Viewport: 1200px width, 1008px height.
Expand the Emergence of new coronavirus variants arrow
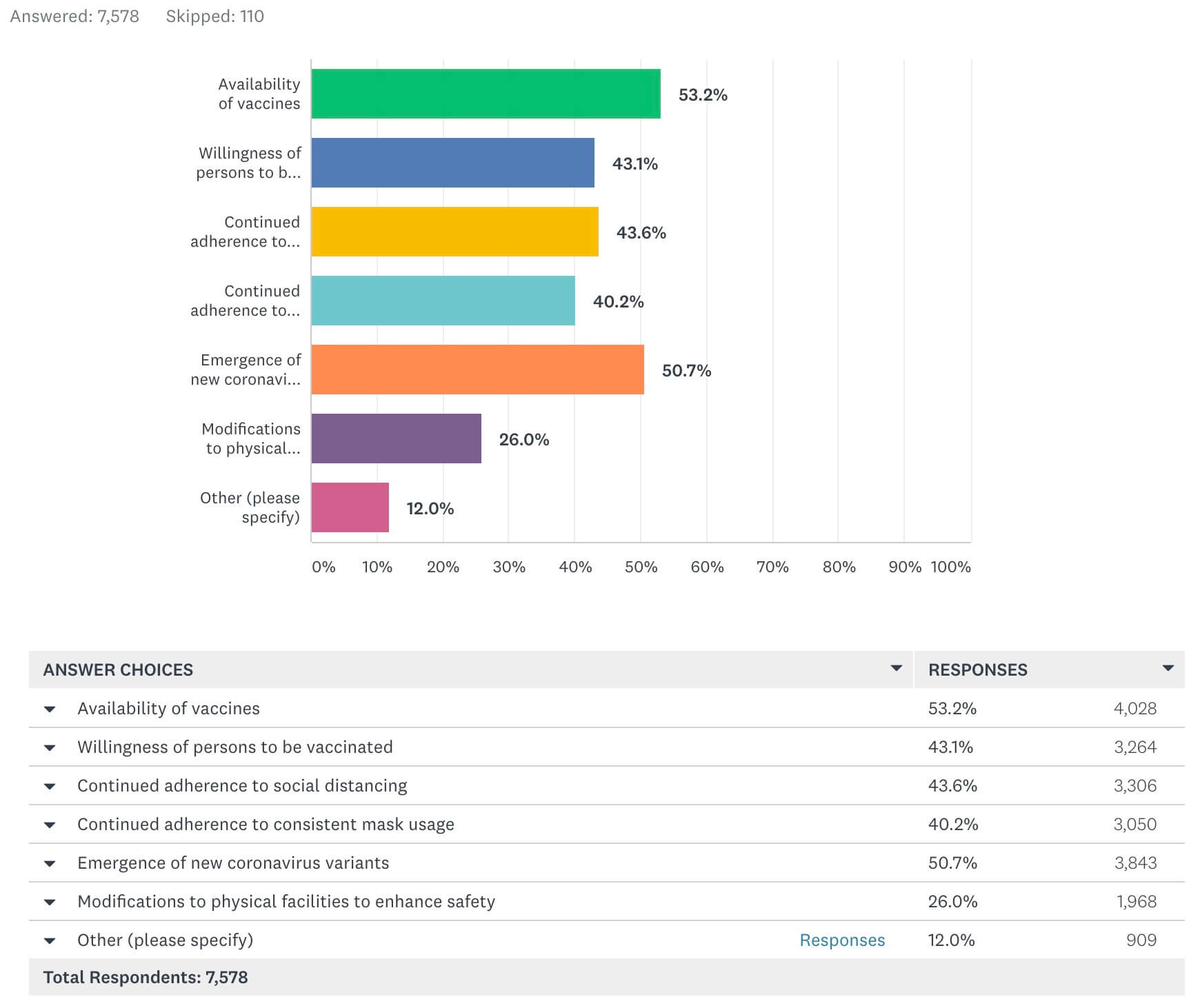[x=50, y=864]
